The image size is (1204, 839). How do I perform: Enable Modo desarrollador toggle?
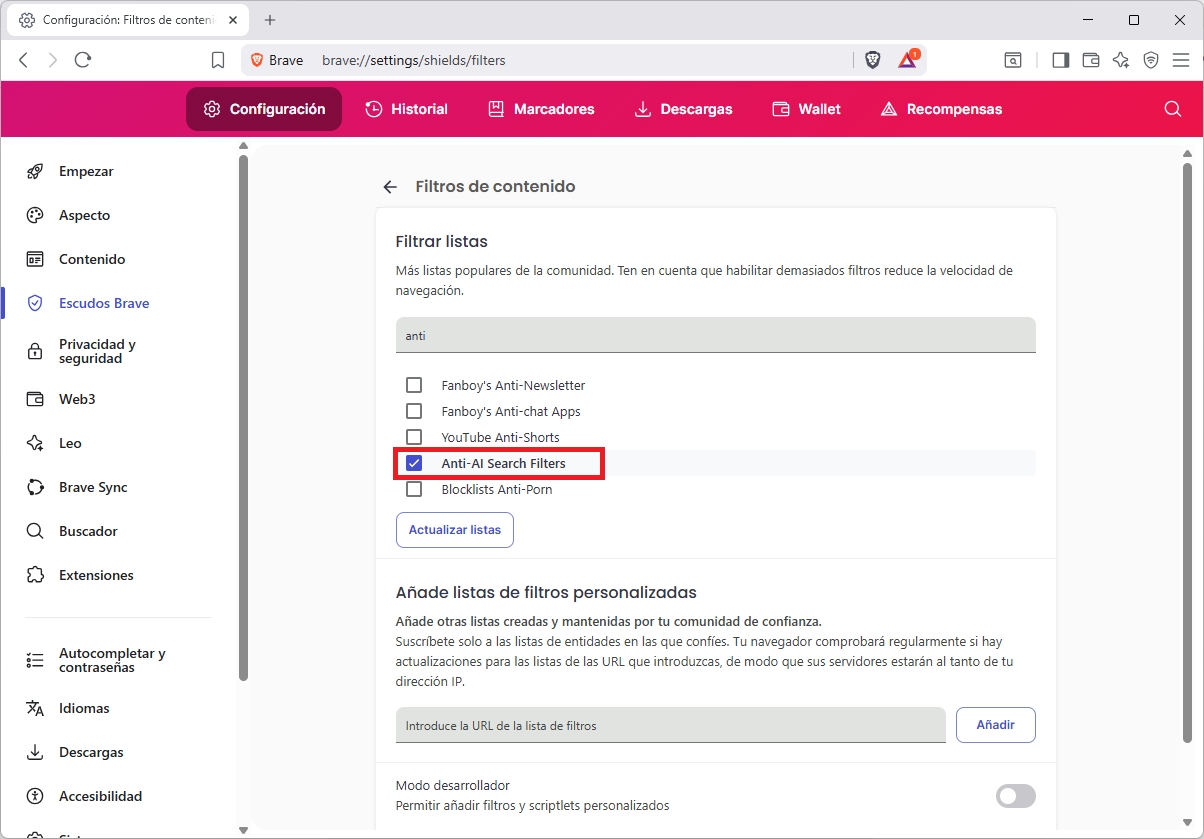[x=1015, y=796]
